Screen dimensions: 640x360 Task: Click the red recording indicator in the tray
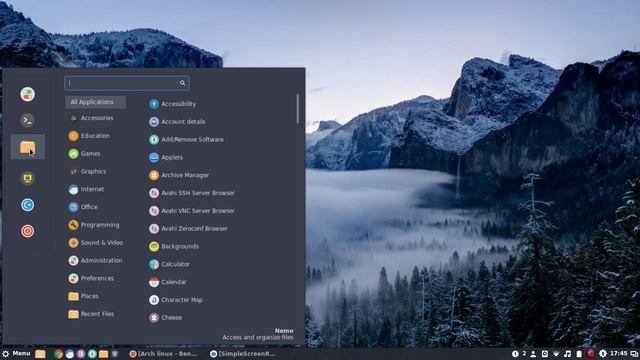(591, 354)
